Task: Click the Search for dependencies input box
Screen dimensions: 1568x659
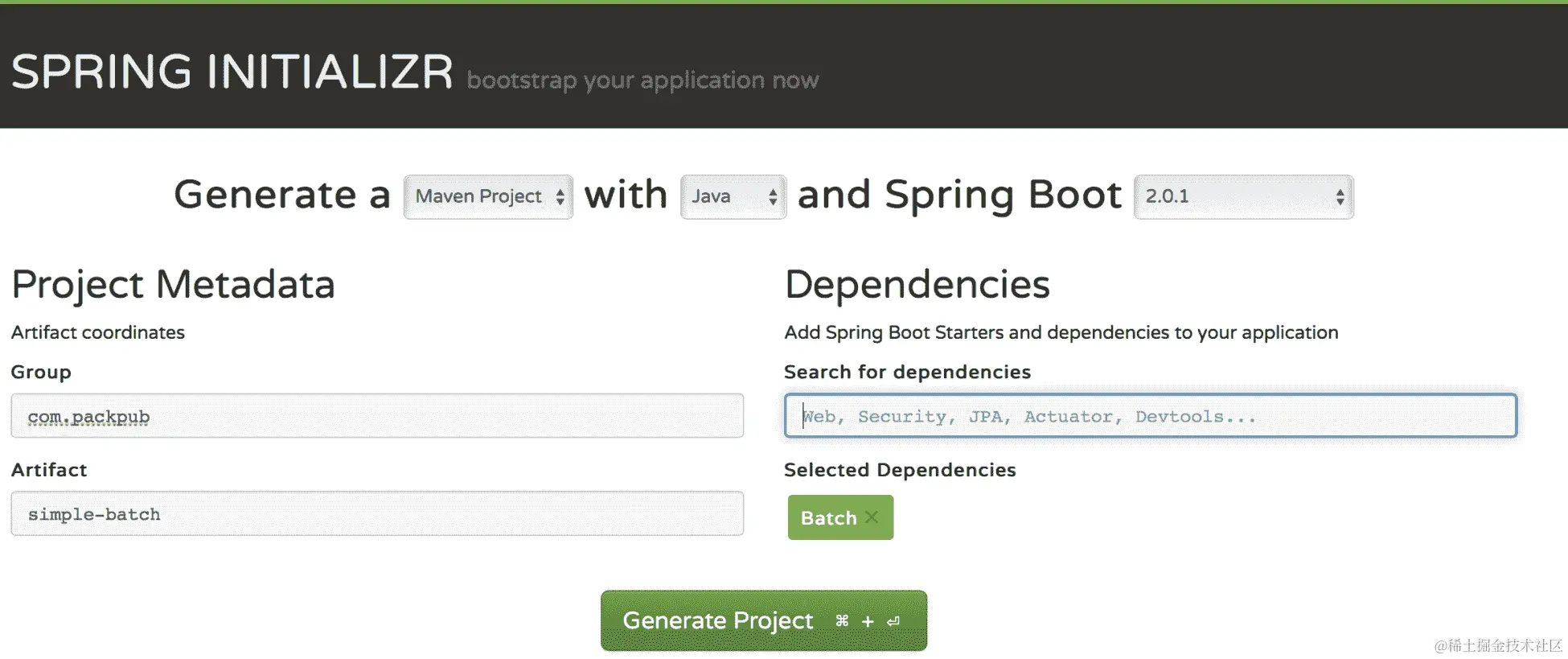Action: click(1151, 416)
